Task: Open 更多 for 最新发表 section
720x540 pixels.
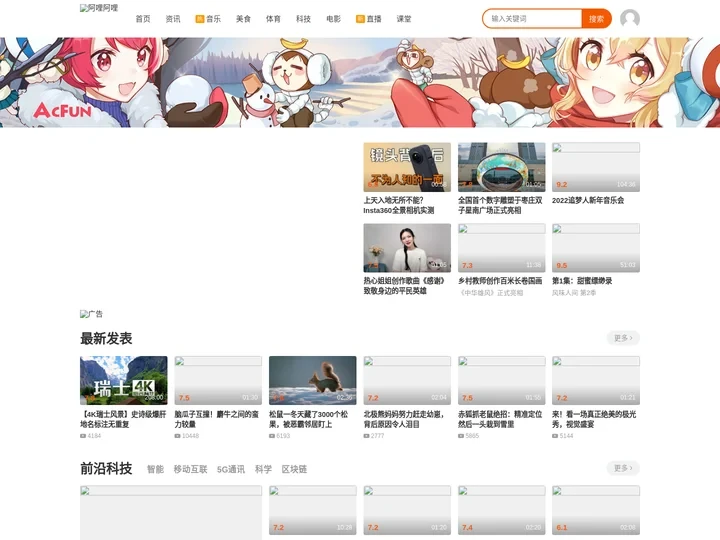Action: [x=623, y=338]
